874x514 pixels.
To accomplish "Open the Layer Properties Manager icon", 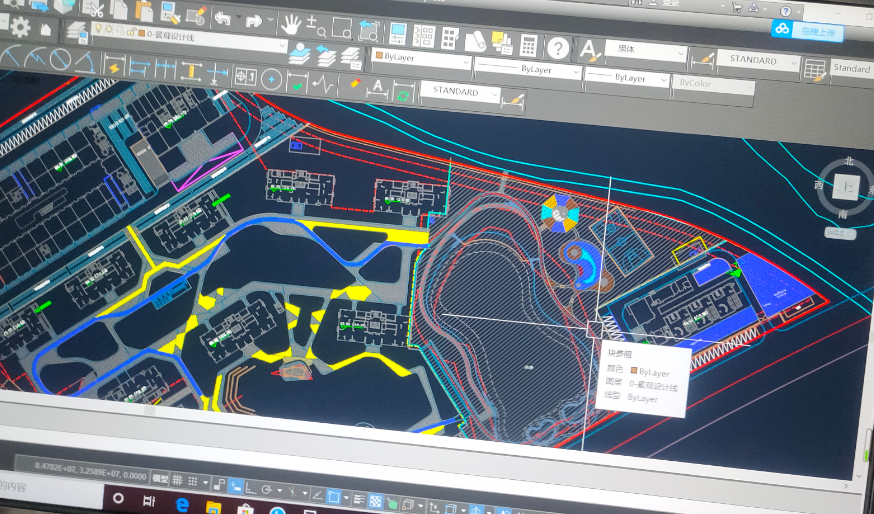I will point(77,32).
